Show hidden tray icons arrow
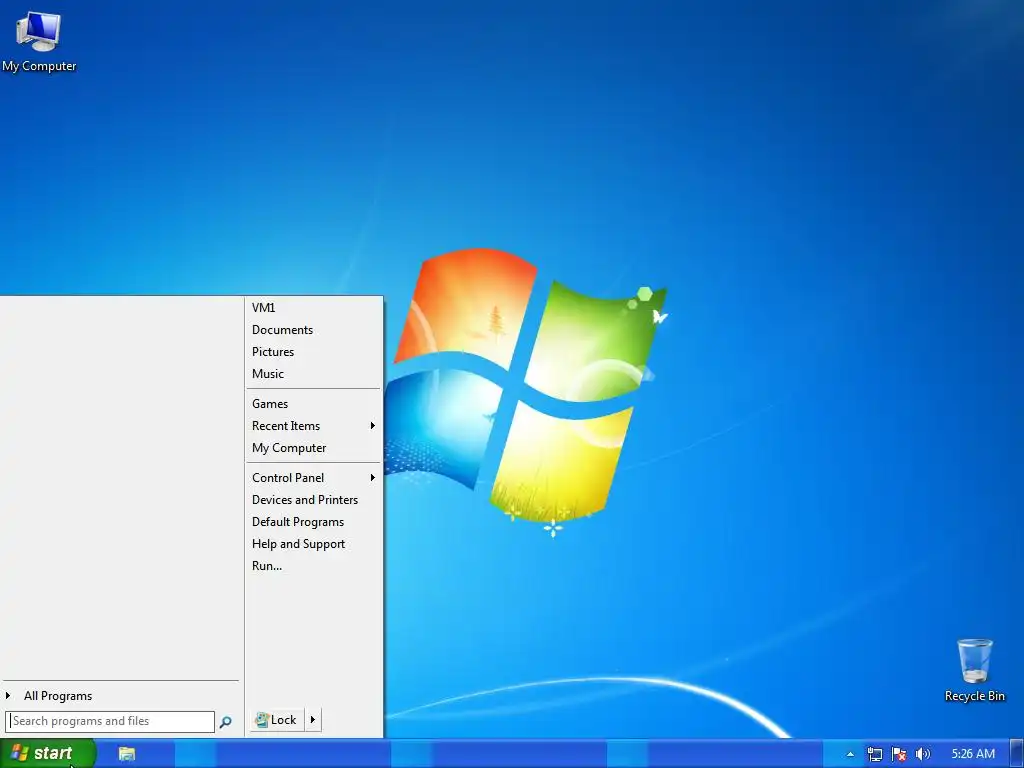The image size is (1024, 768). pyautogui.click(x=850, y=754)
